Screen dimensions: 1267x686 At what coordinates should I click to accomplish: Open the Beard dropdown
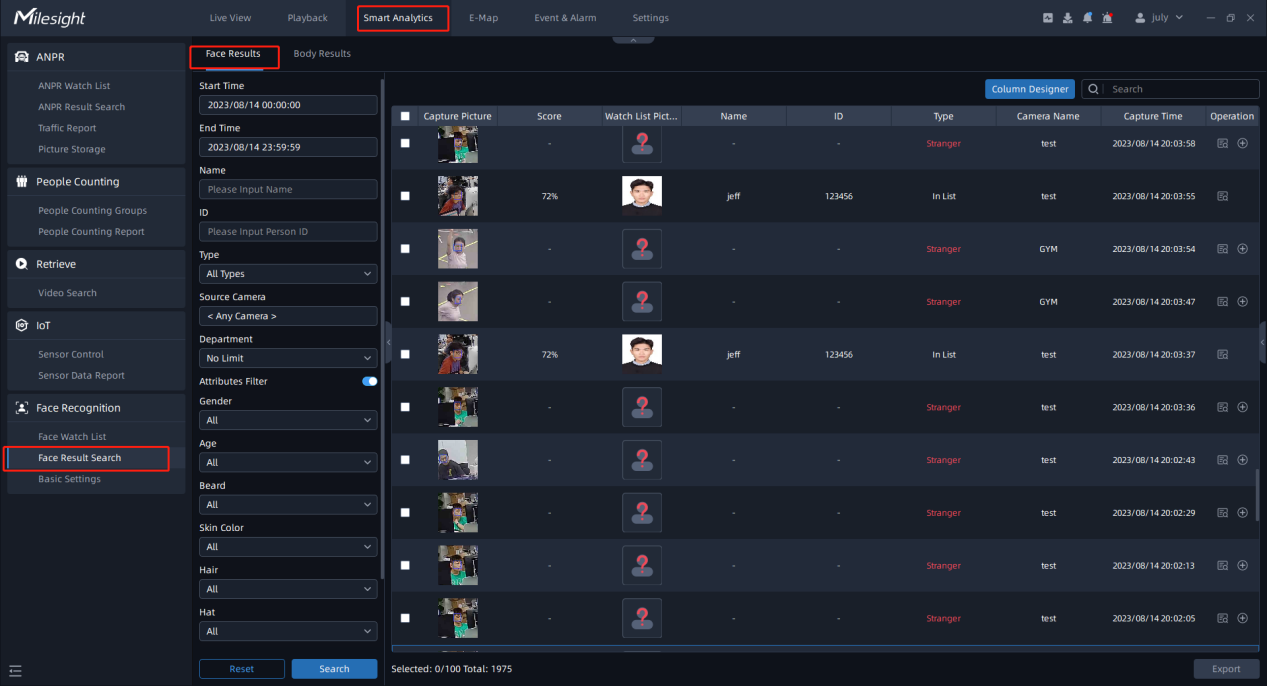coord(288,505)
